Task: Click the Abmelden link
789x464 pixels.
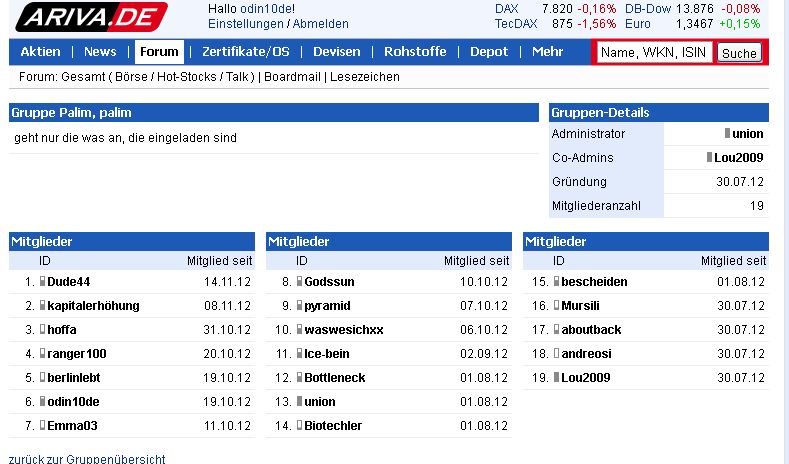Action: 321,24
